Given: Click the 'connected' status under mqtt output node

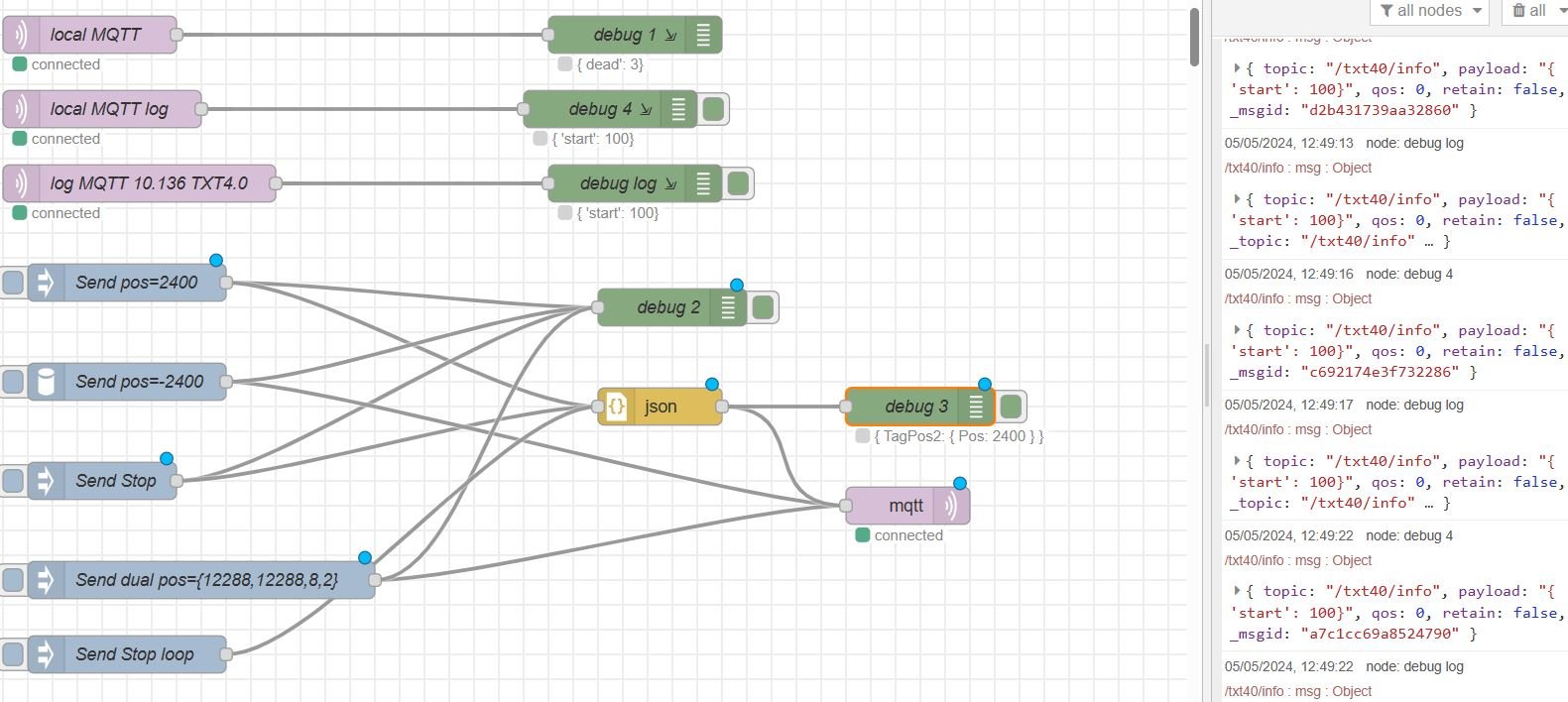Looking at the screenshot, I should [x=908, y=535].
